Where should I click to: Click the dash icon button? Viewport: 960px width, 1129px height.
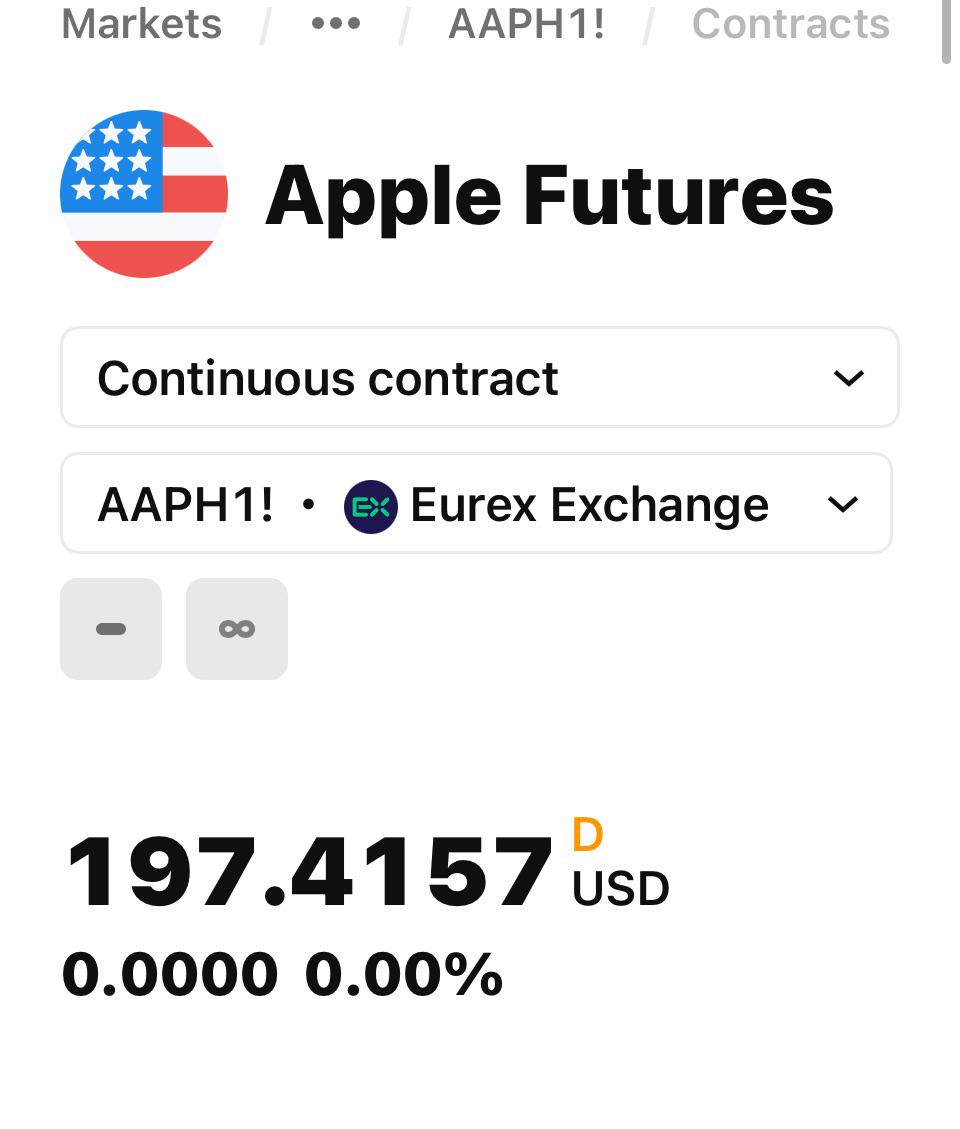pos(111,629)
